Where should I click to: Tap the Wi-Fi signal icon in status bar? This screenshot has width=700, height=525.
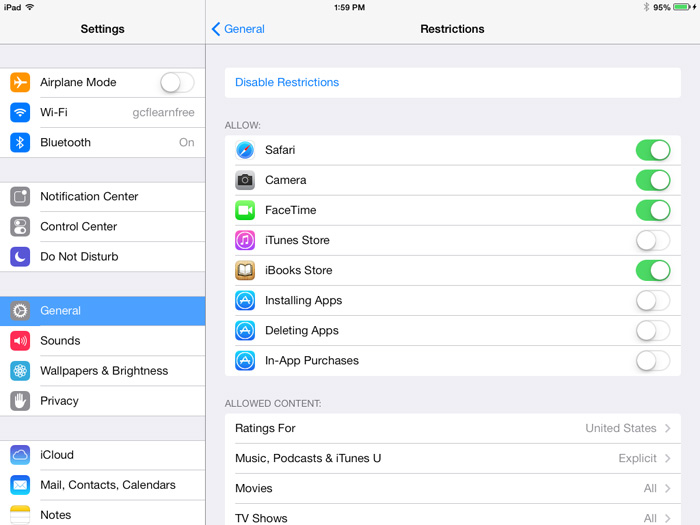click(x=30, y=7)
